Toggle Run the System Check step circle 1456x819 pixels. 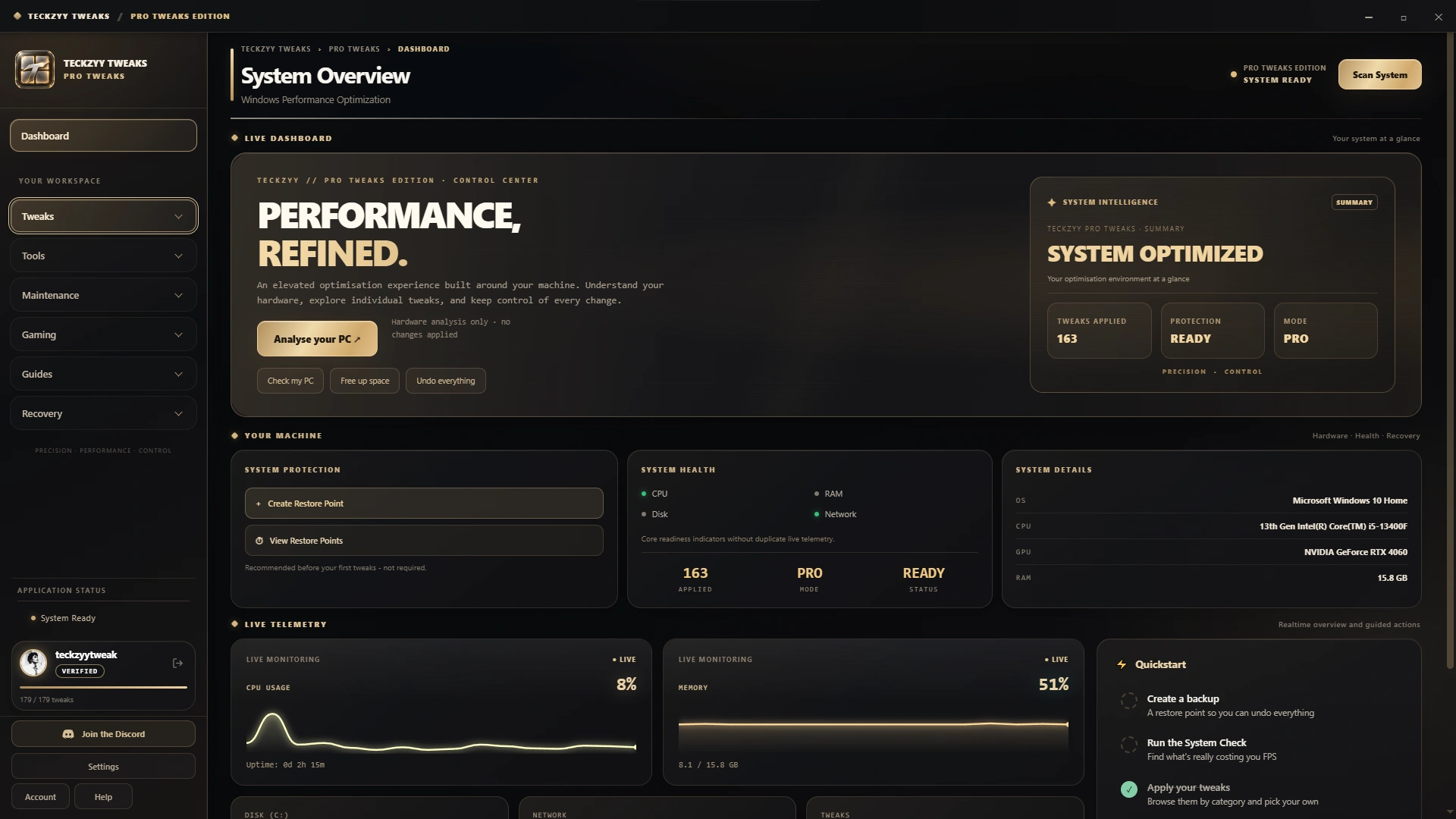[1129, 745]
